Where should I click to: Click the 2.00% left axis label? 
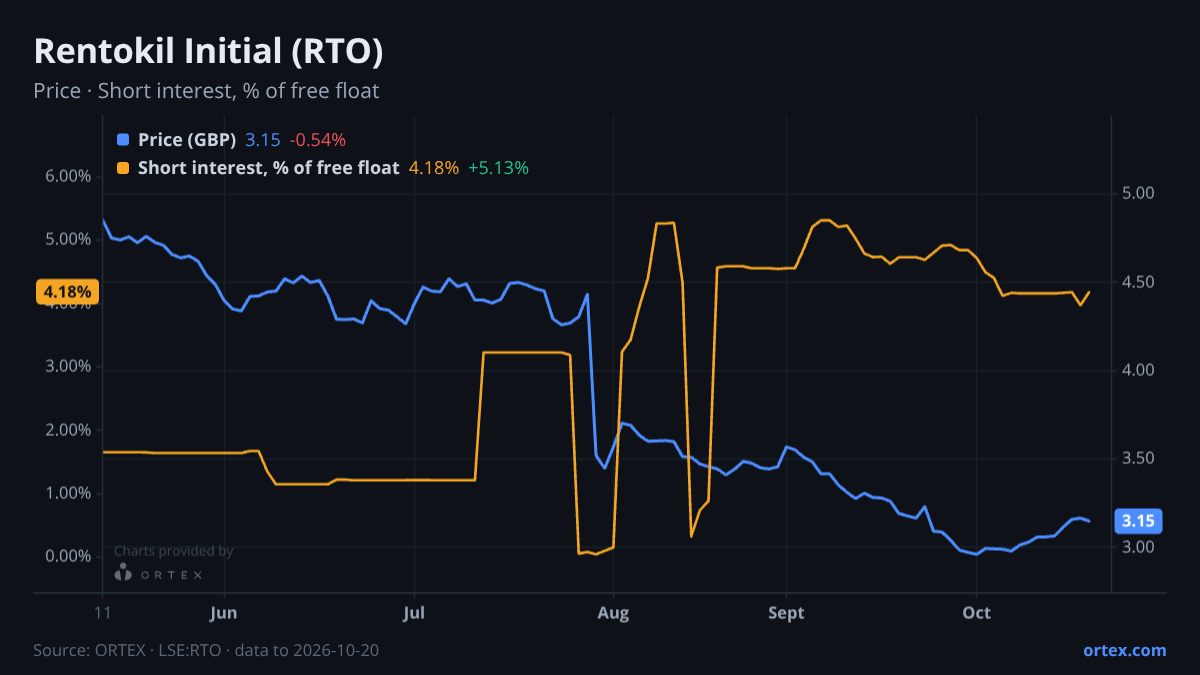tap(67, 430)
